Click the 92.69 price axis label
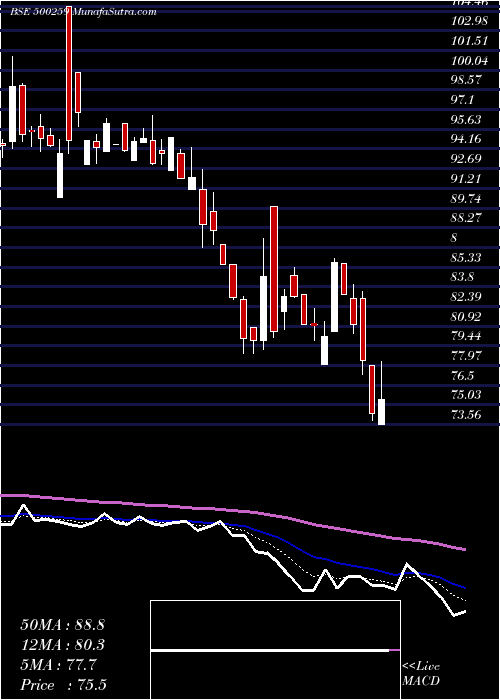This screenshot has height=700, width=500. (466, 159)
